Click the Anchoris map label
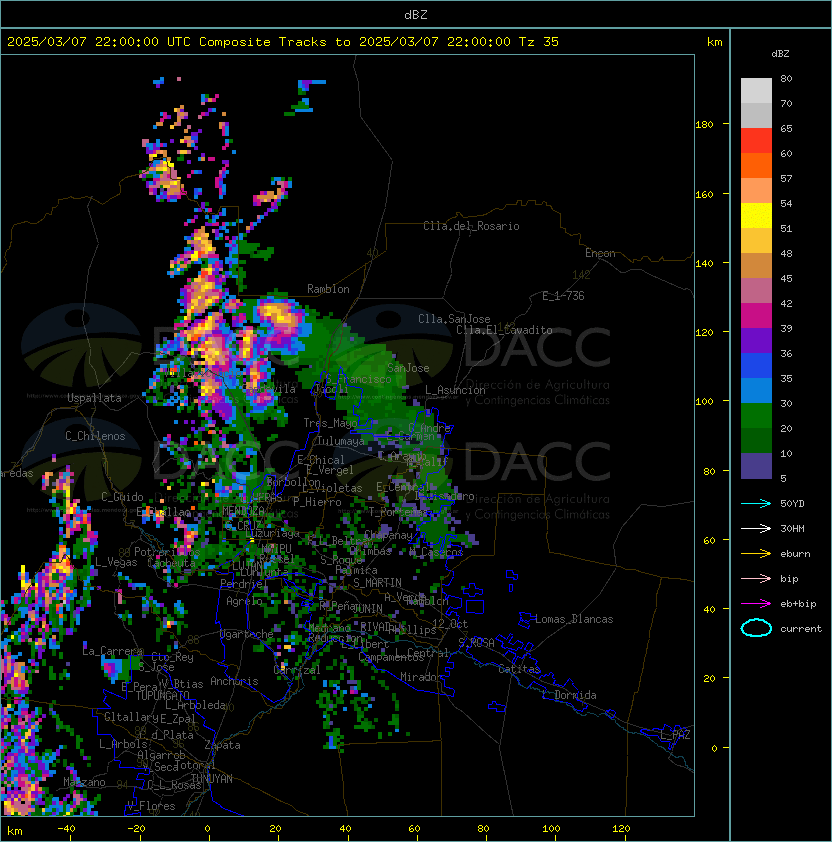 tap(234, 681)
